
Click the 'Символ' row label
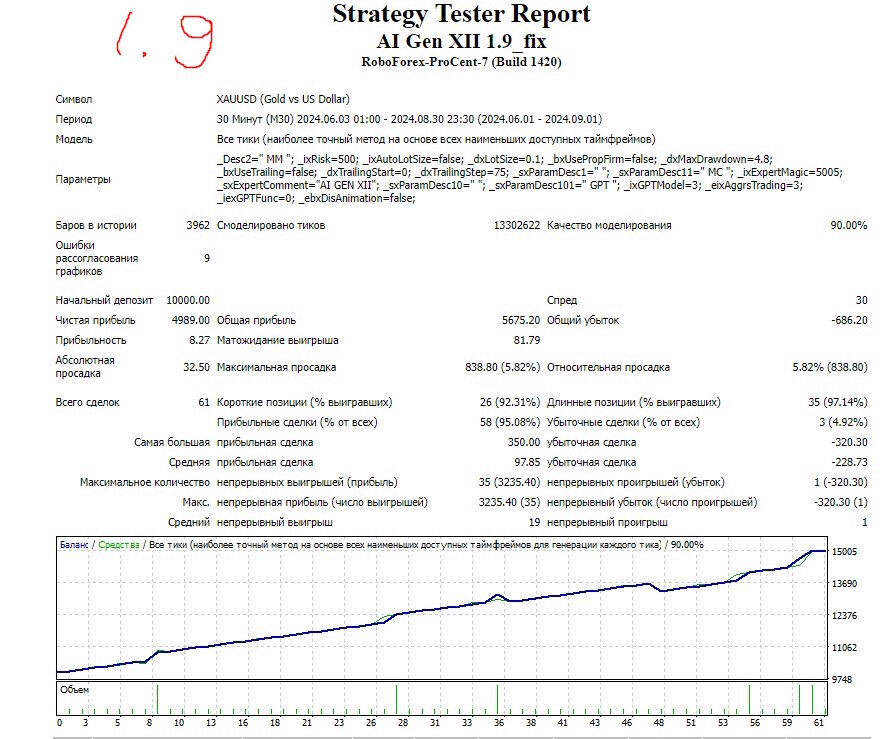tap(74, 99)
